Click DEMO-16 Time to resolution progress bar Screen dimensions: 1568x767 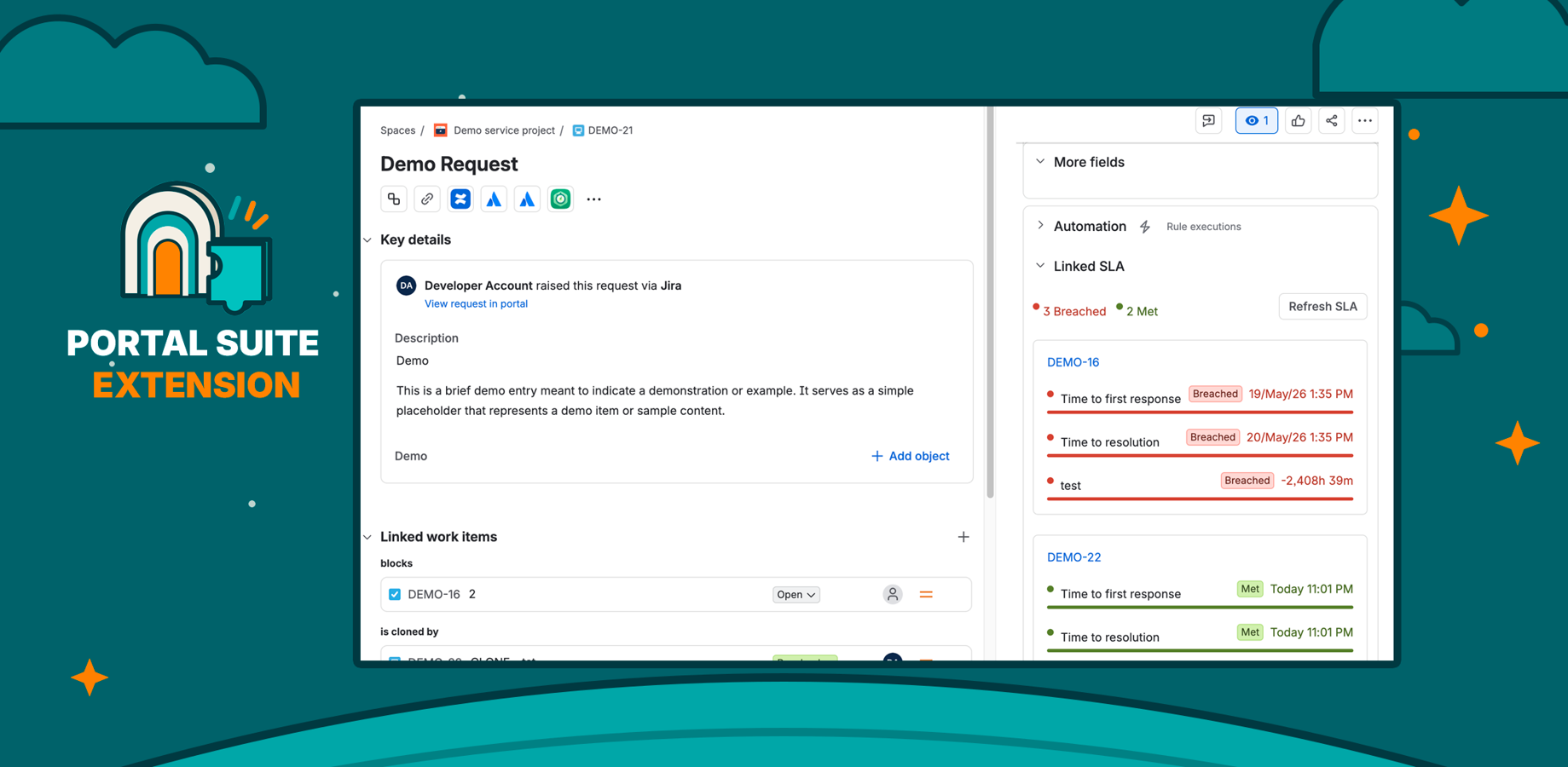[x=1200, y=456]
